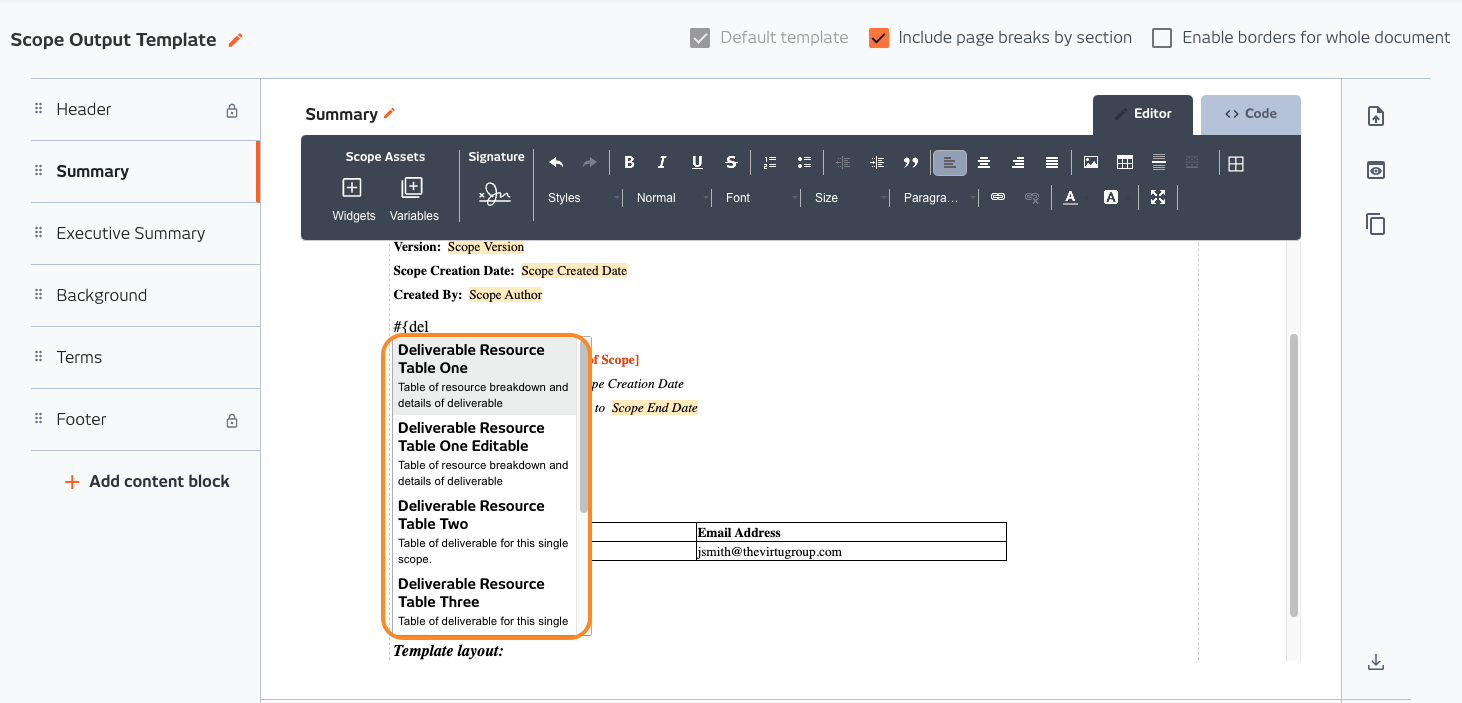1462x703 pixels.
Task: Click the upload file icon in right panel
Action: point(1376,116)
